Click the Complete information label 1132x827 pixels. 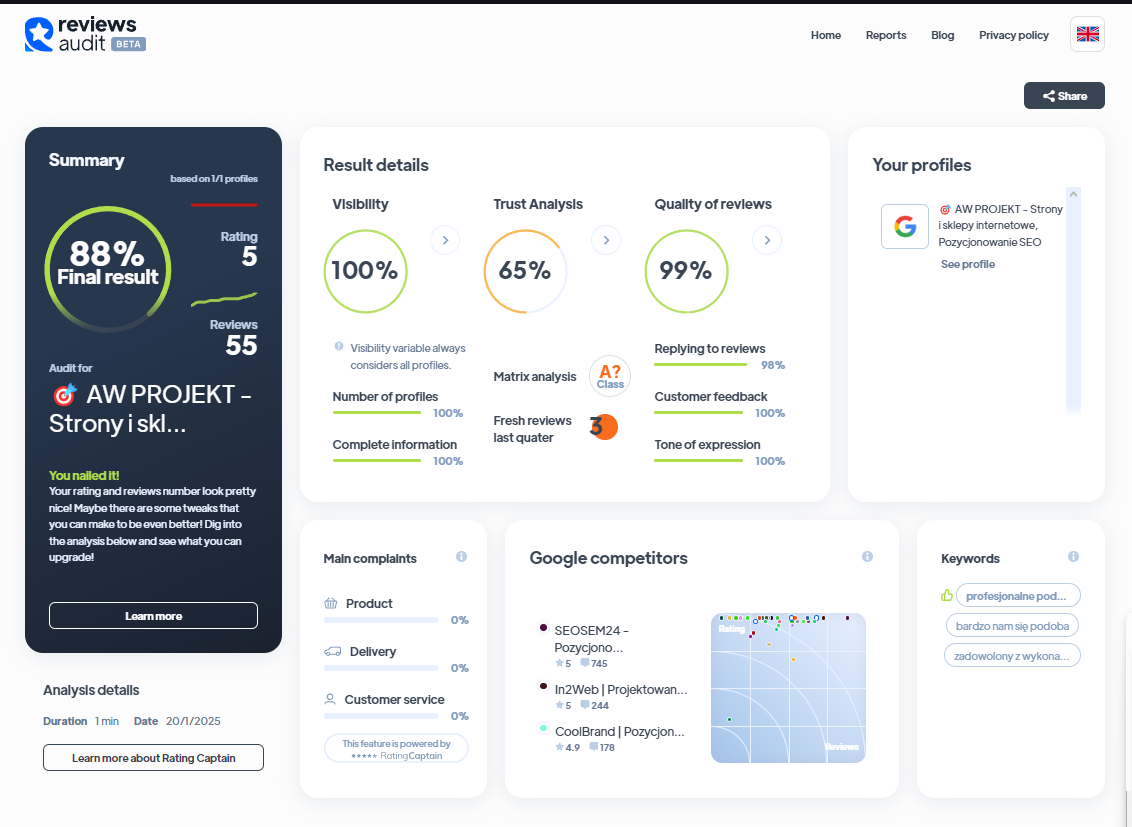(395, 445)
